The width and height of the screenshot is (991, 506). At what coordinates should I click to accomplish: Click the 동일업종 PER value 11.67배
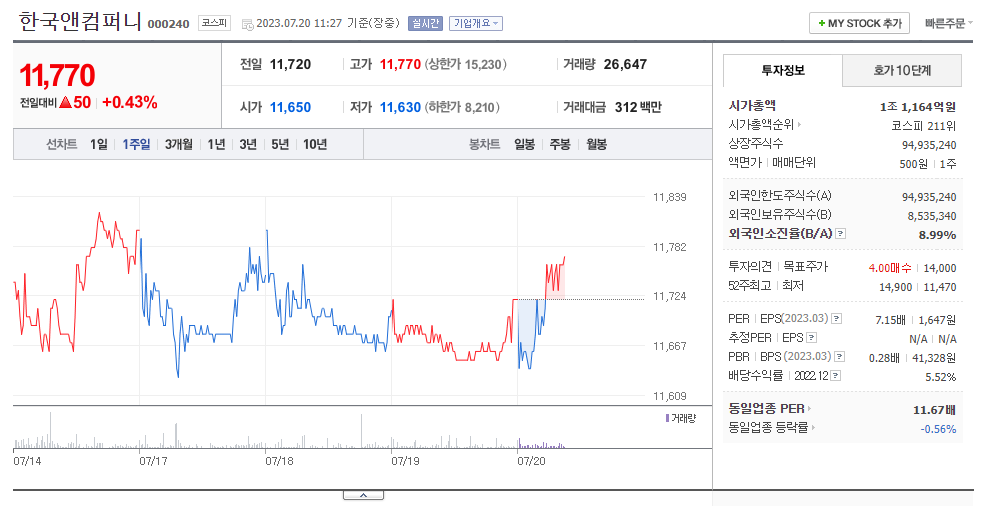coord(934,410)
